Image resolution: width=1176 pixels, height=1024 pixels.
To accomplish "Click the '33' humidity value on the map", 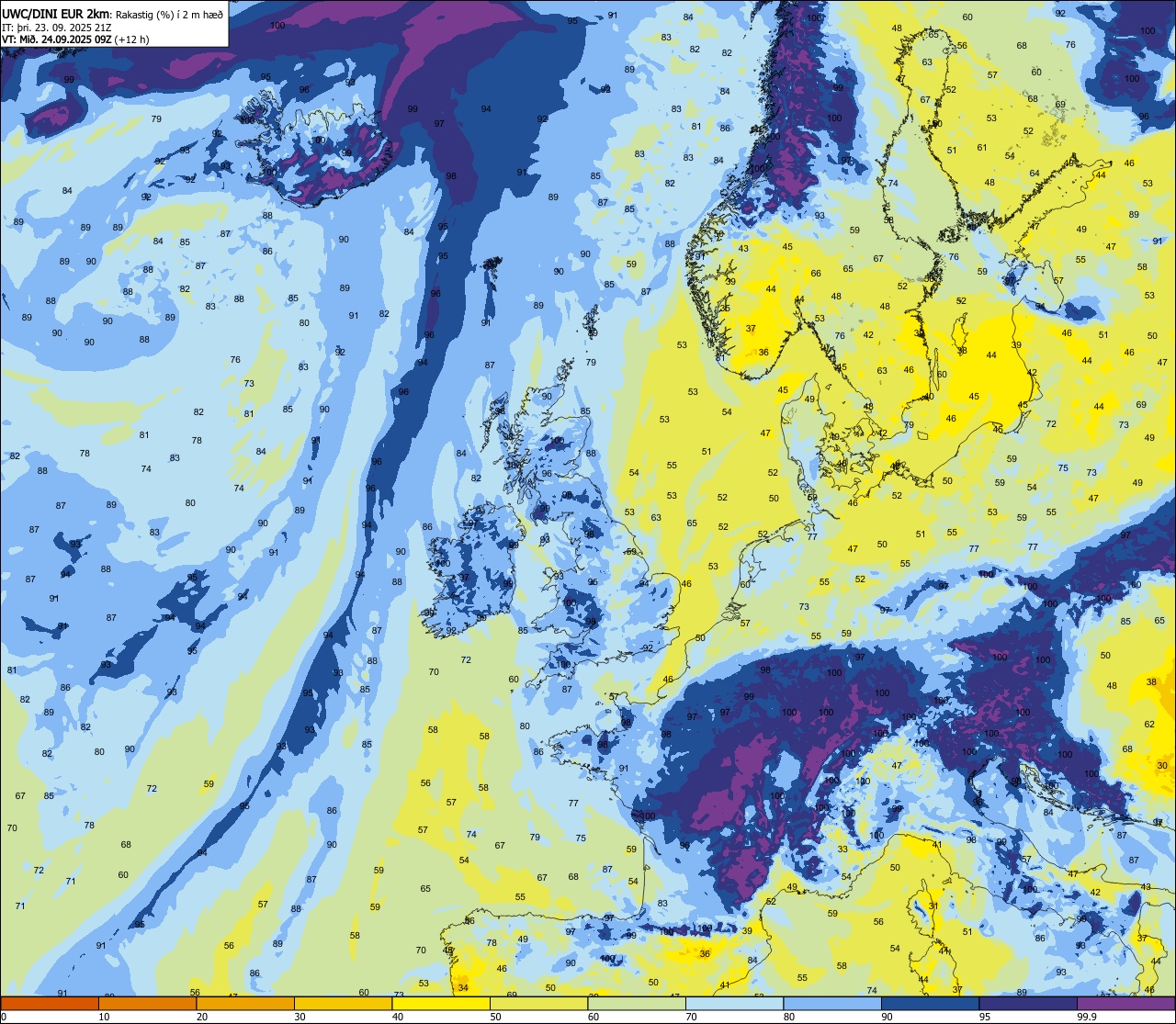I will (842, 850).
